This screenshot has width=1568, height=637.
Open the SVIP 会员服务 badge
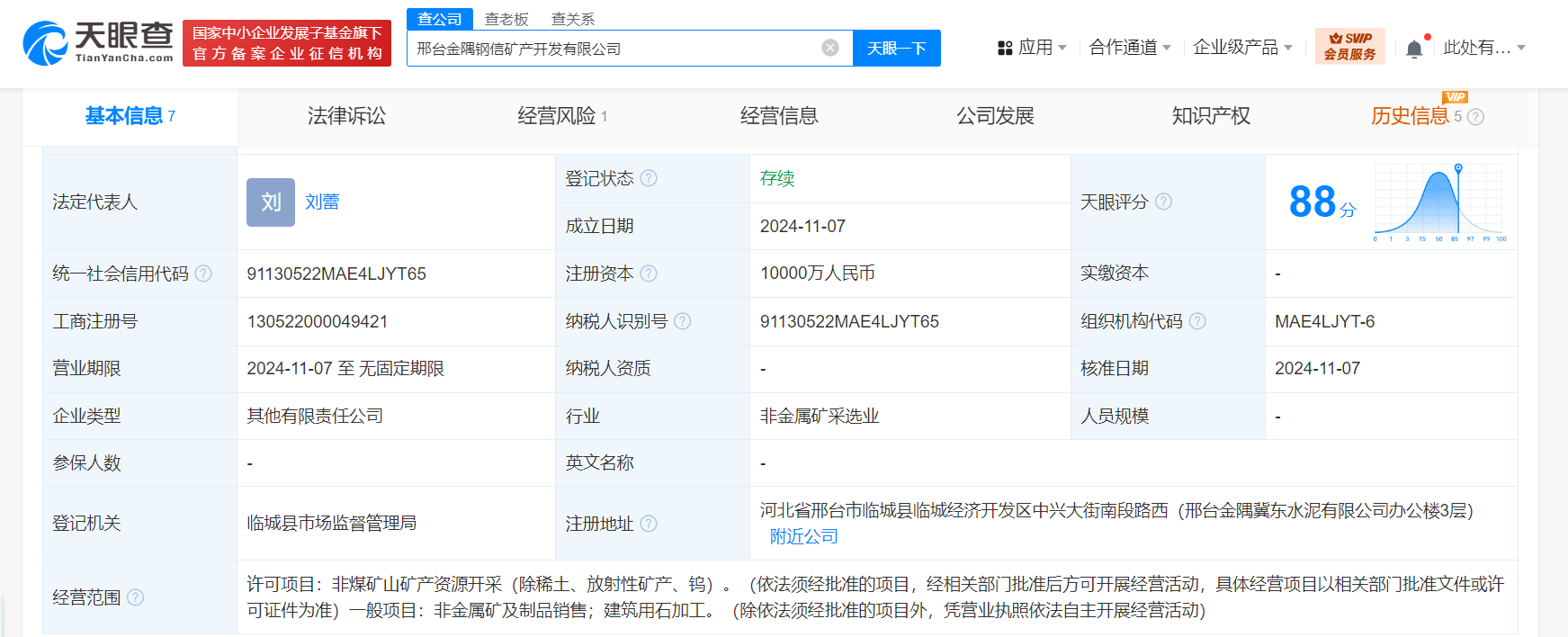pyautogui.click(x=1349, y=46)
